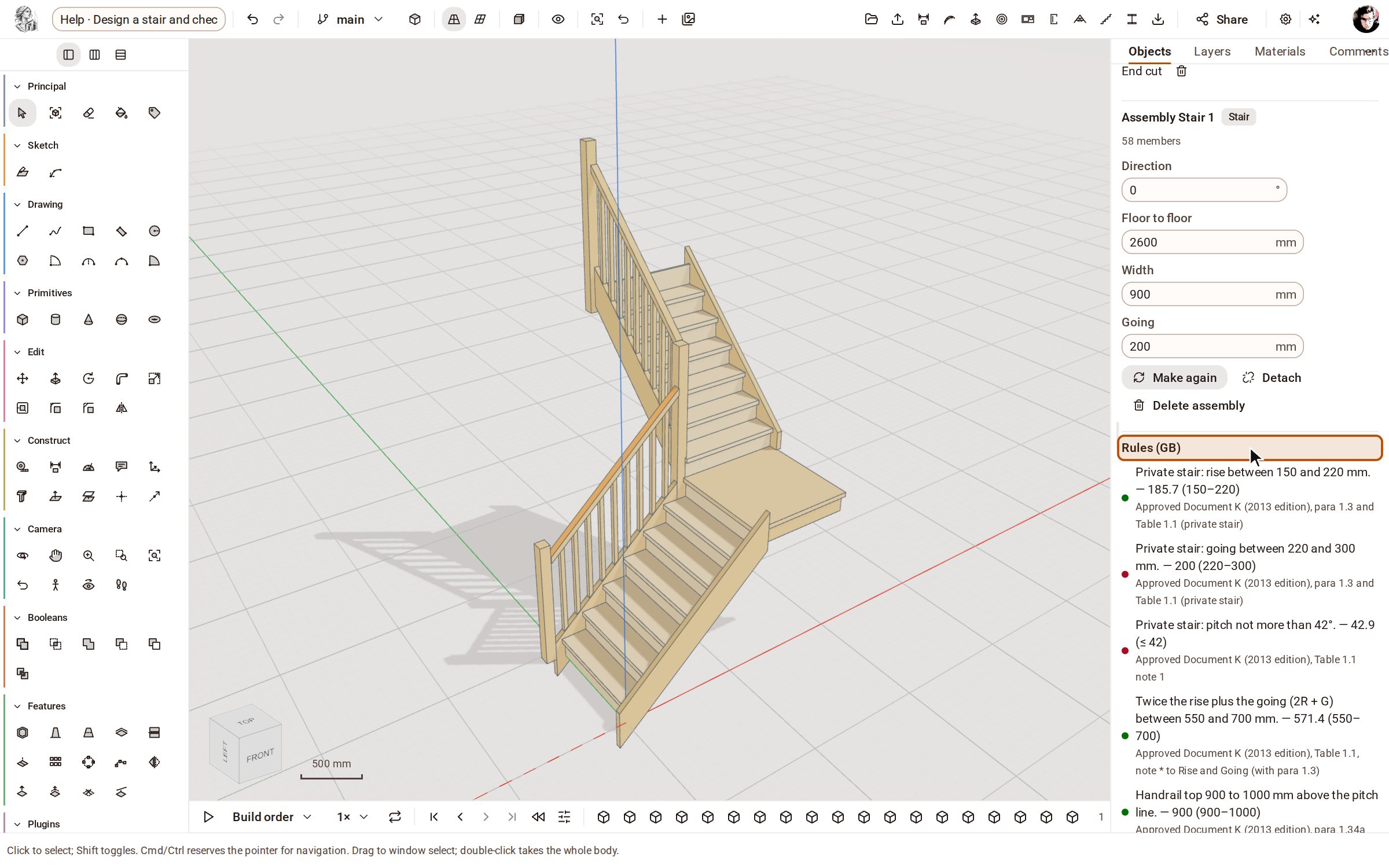Collapse the Drawing tool section
The width and height of the screenshot is (1389, 868).
tap(38, 204)
